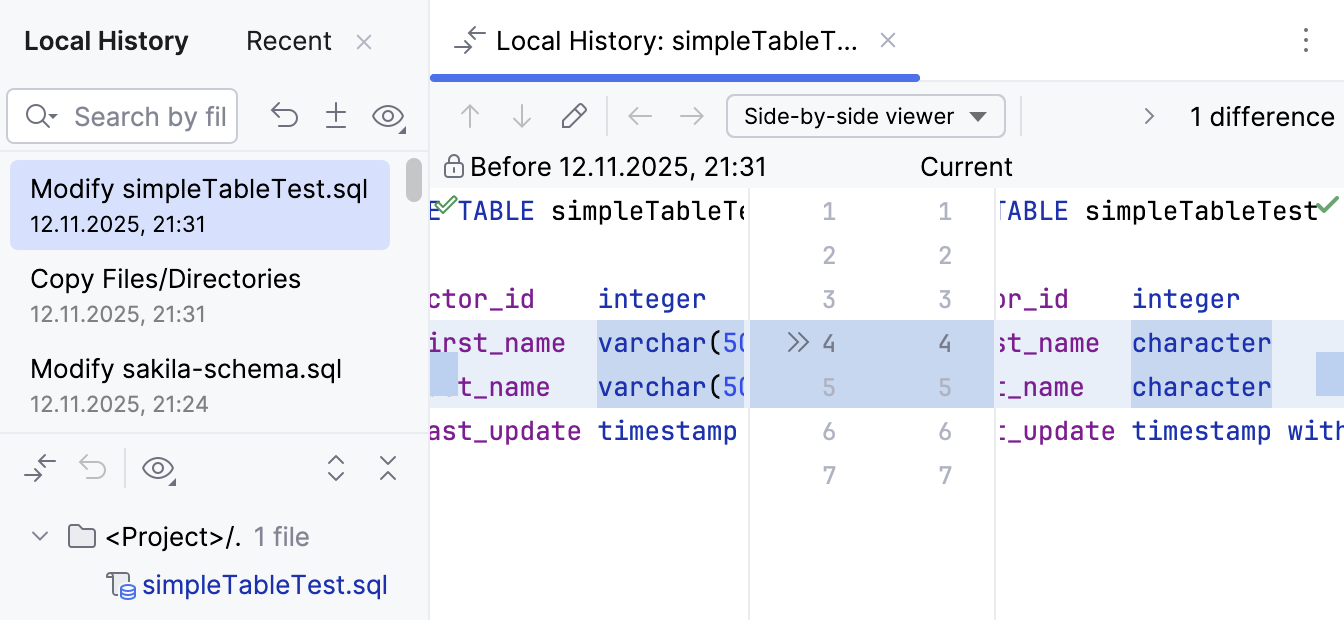Click the pencil Jump to Source icon
This screenshot has width=1344, height=620.
pyautogui.click(x=574, y=117)
